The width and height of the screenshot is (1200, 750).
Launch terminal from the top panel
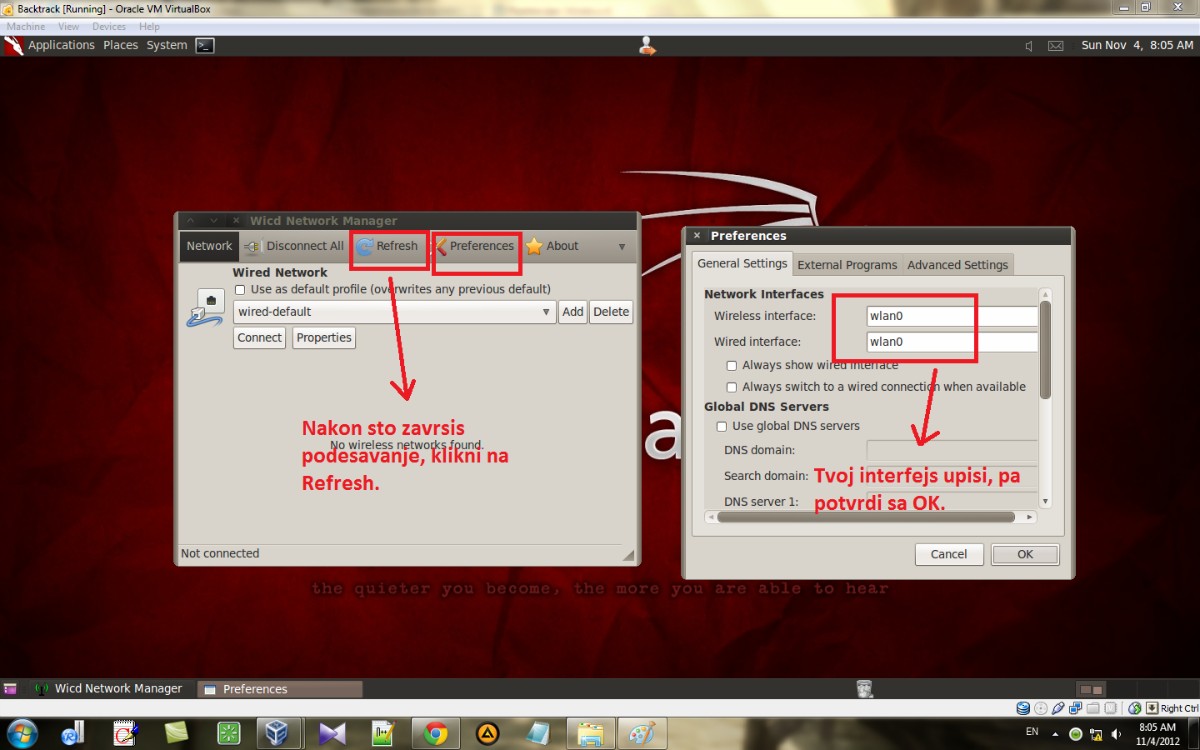[x=204, y=45]
